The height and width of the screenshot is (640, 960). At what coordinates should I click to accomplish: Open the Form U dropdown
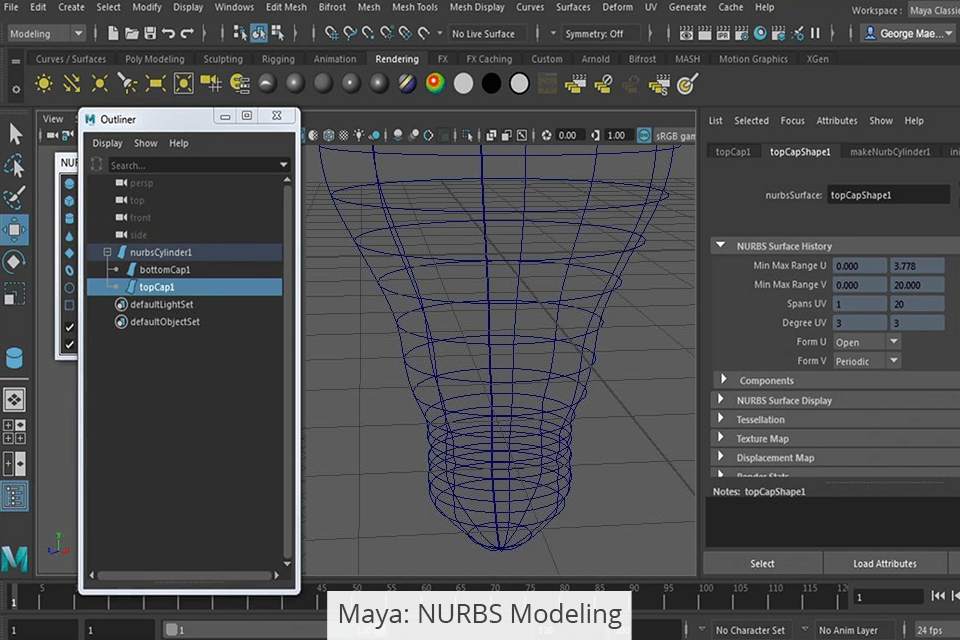866,342
